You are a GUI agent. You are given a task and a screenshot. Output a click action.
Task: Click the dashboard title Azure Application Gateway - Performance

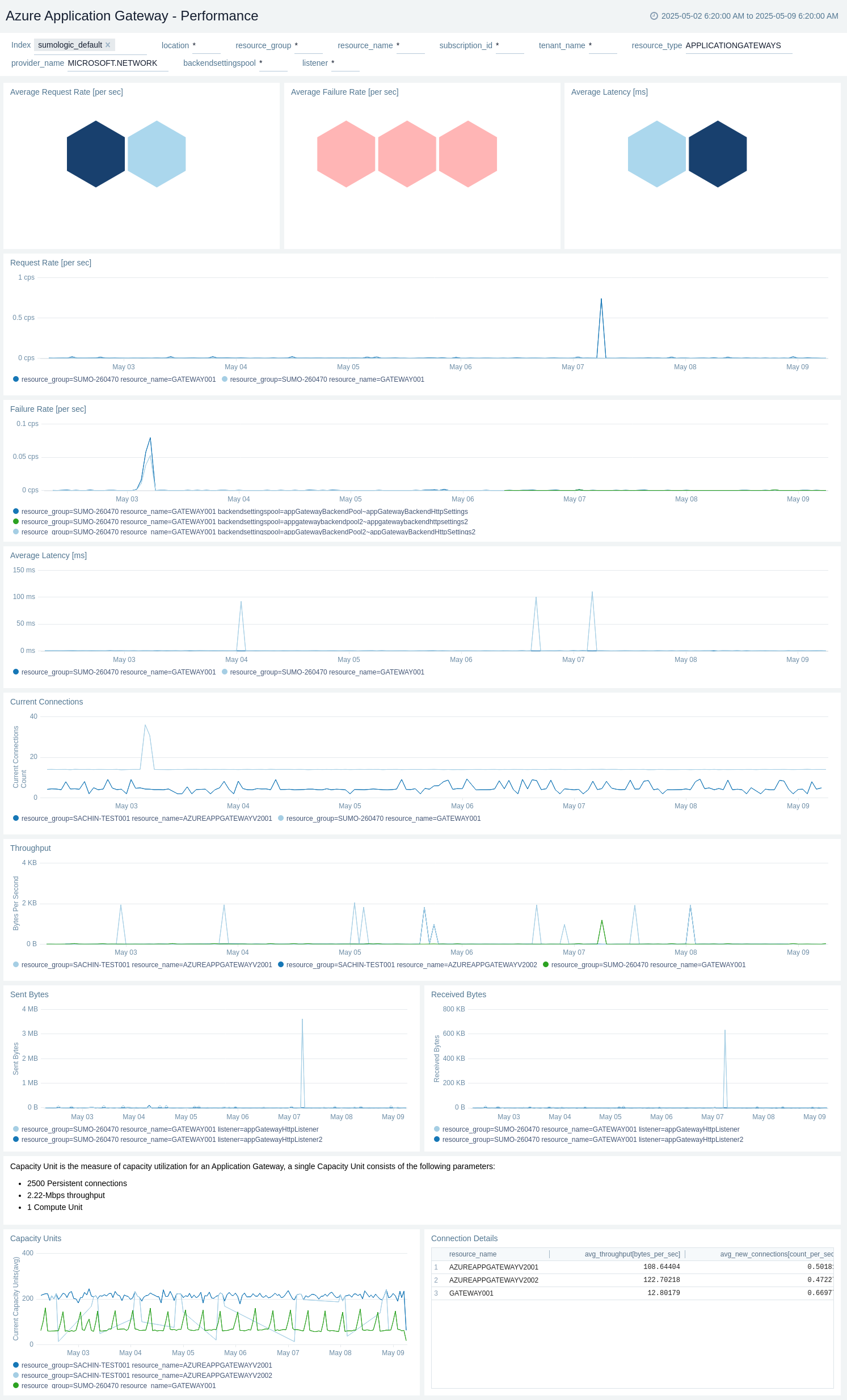coord(132,16)
